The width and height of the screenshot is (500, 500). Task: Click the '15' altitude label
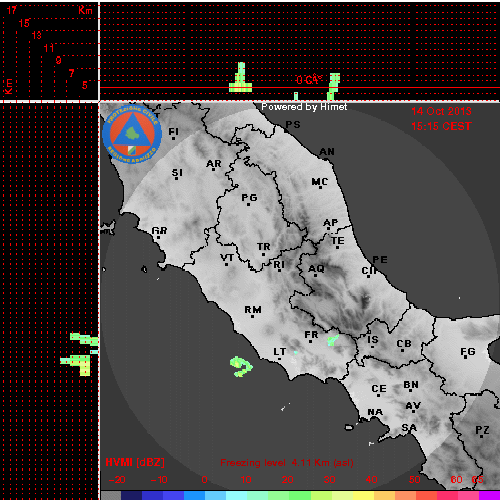[x=24, y=23]
